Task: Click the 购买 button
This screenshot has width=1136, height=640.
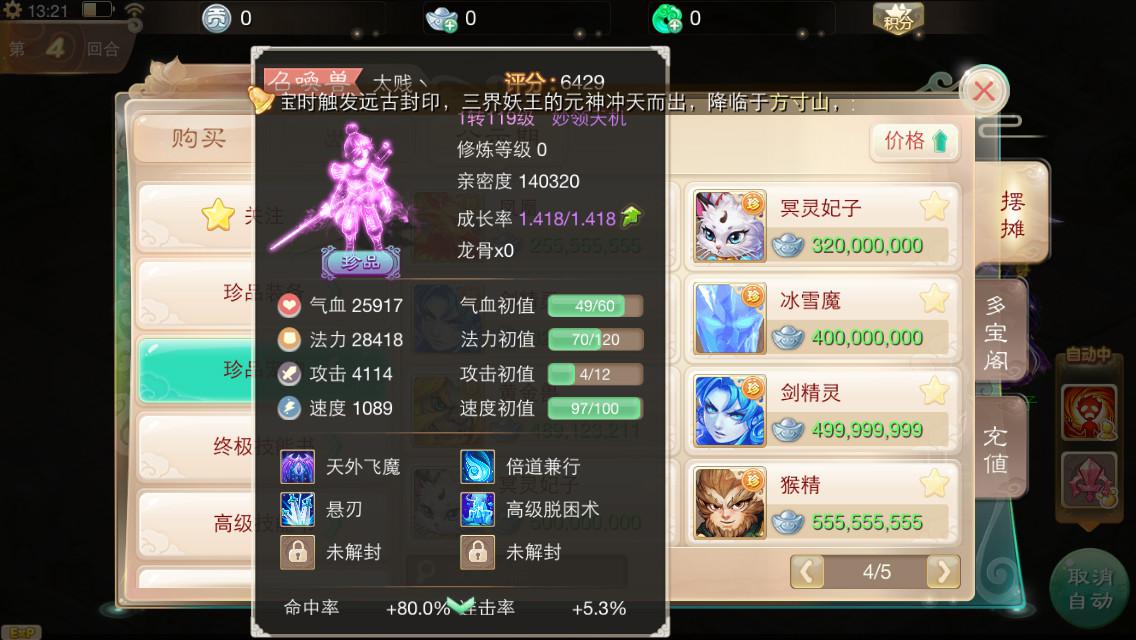Action: click(x=196, y=138)
